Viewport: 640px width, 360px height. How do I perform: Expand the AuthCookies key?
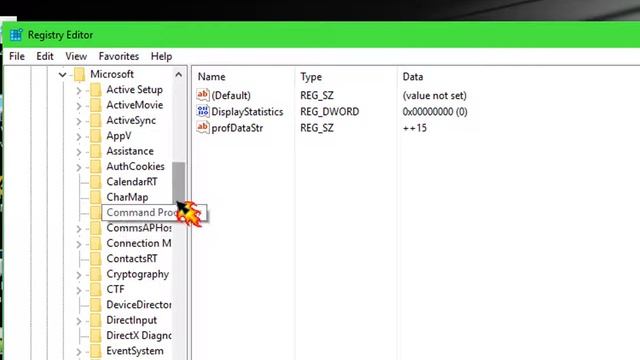click(x=79, y=167)
